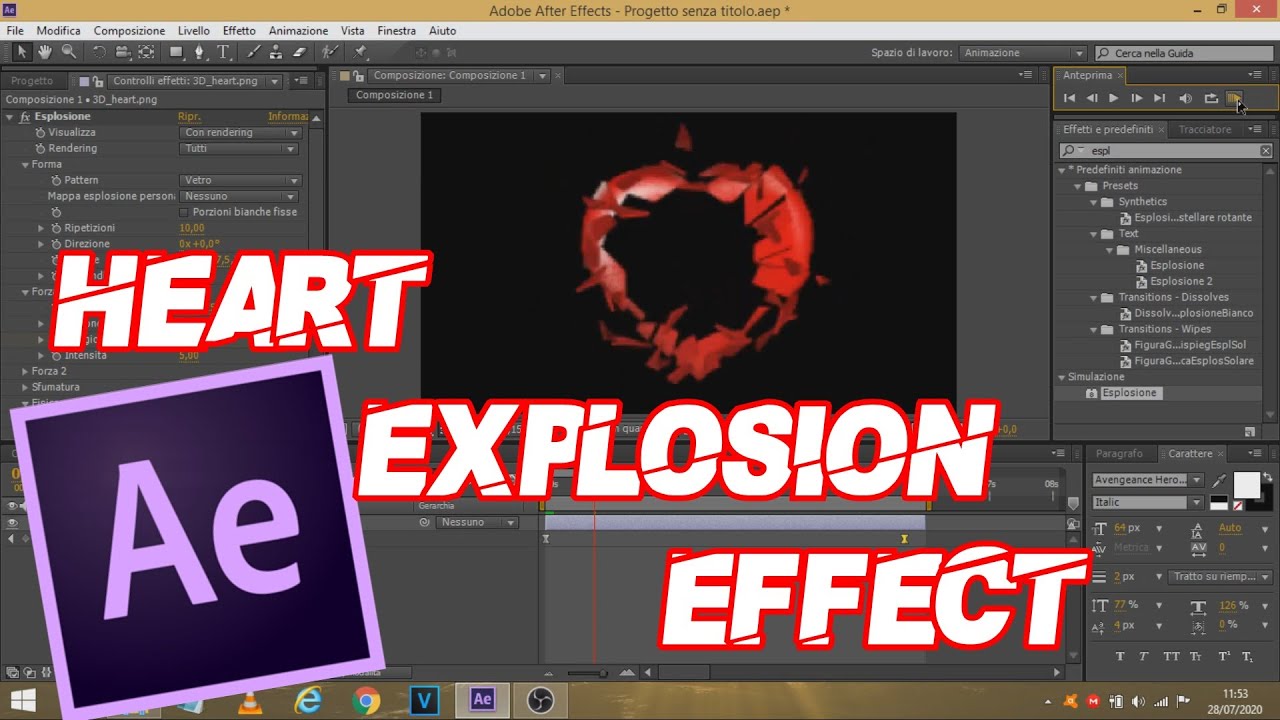The height and width of the screenshot is (720, 1280).
Task: Select the Roto Brush tool
Action: pos(329,52)
